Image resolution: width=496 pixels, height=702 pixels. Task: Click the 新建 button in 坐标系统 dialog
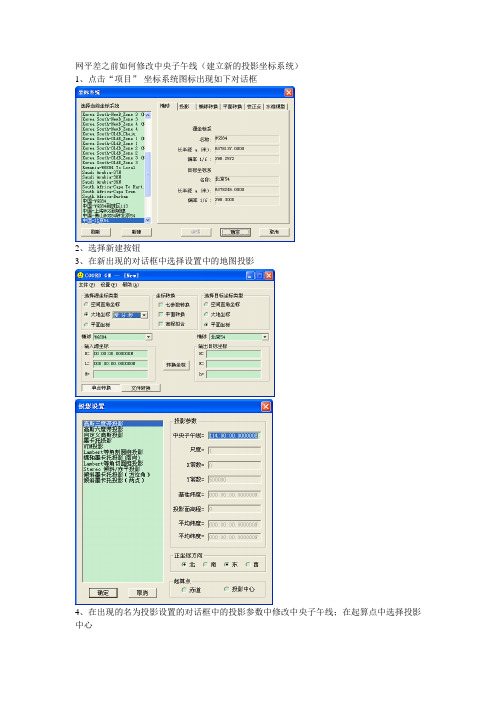[x=136, y=232]
